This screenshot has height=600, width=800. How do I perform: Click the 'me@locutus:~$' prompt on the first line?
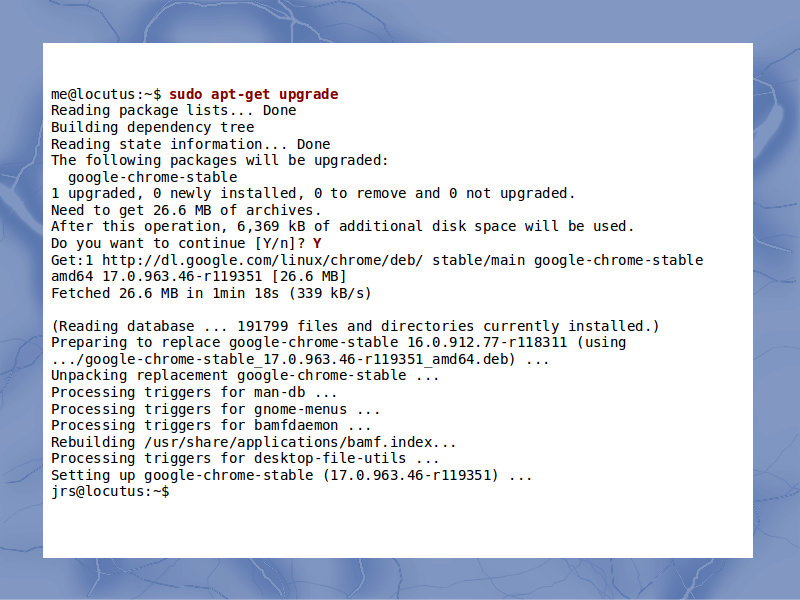(106, 95)
